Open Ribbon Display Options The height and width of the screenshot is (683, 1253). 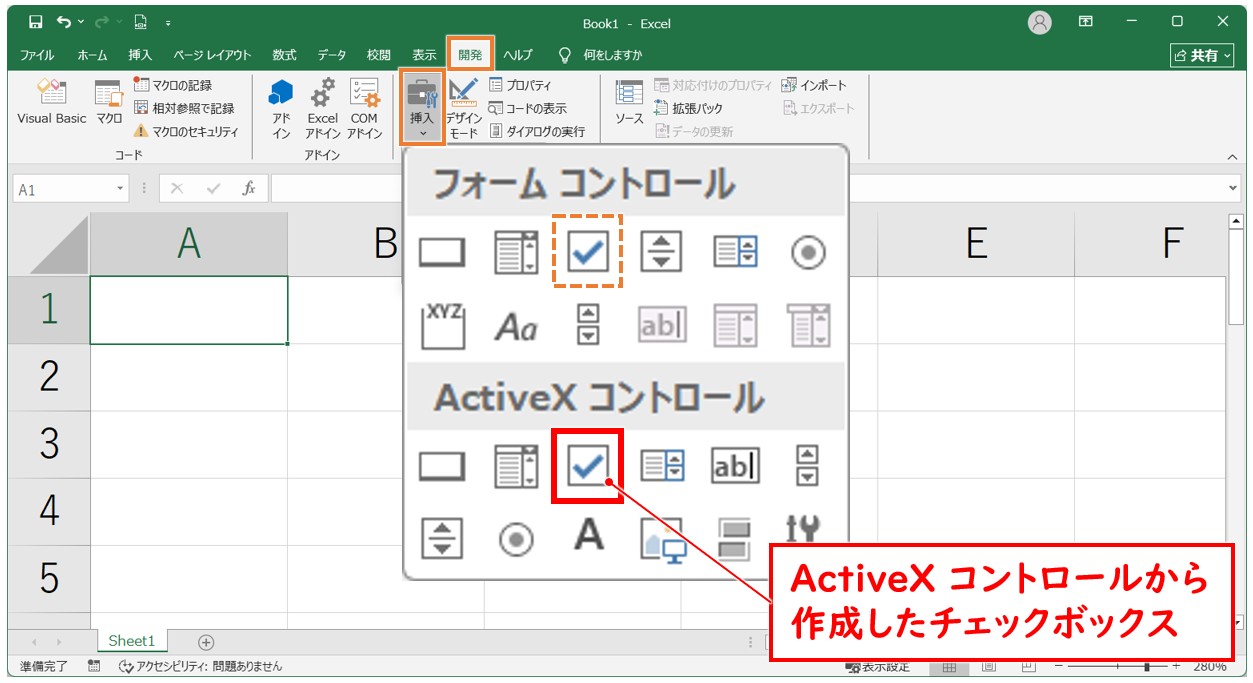tap(1086, 21)
